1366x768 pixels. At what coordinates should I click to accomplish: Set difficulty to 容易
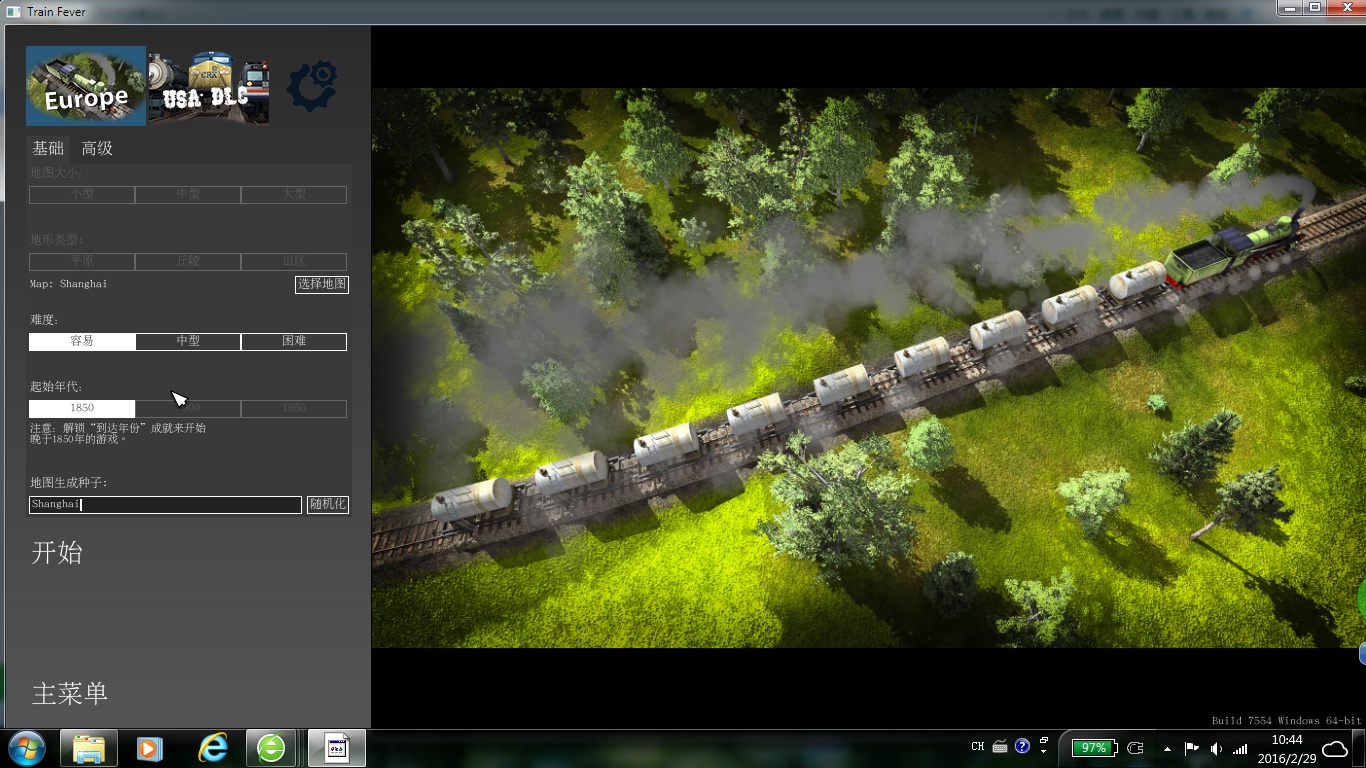point(82,341)
